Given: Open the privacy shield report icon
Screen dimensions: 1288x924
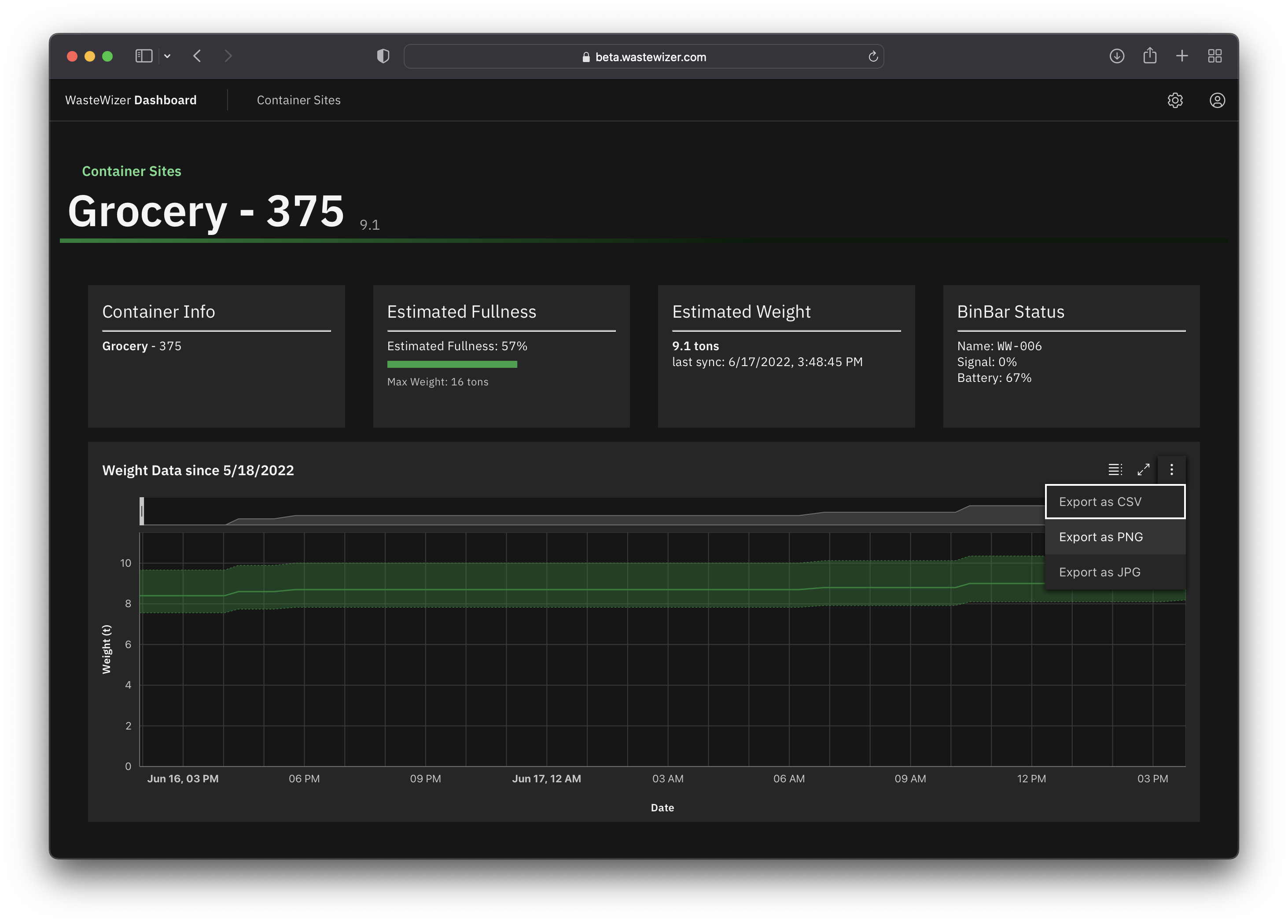Looking at the screenshot, I should [x=383, y=56].
